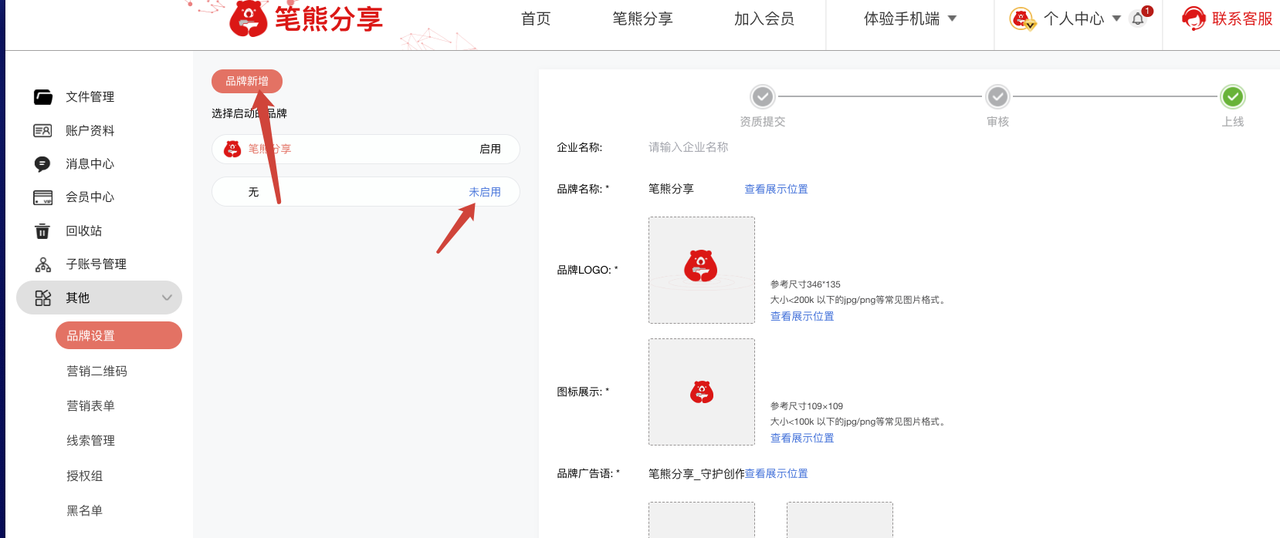Click the 账户资料 ID card icon
The height and width of the screenshot is (538, 1280).
tap(43, 131)
